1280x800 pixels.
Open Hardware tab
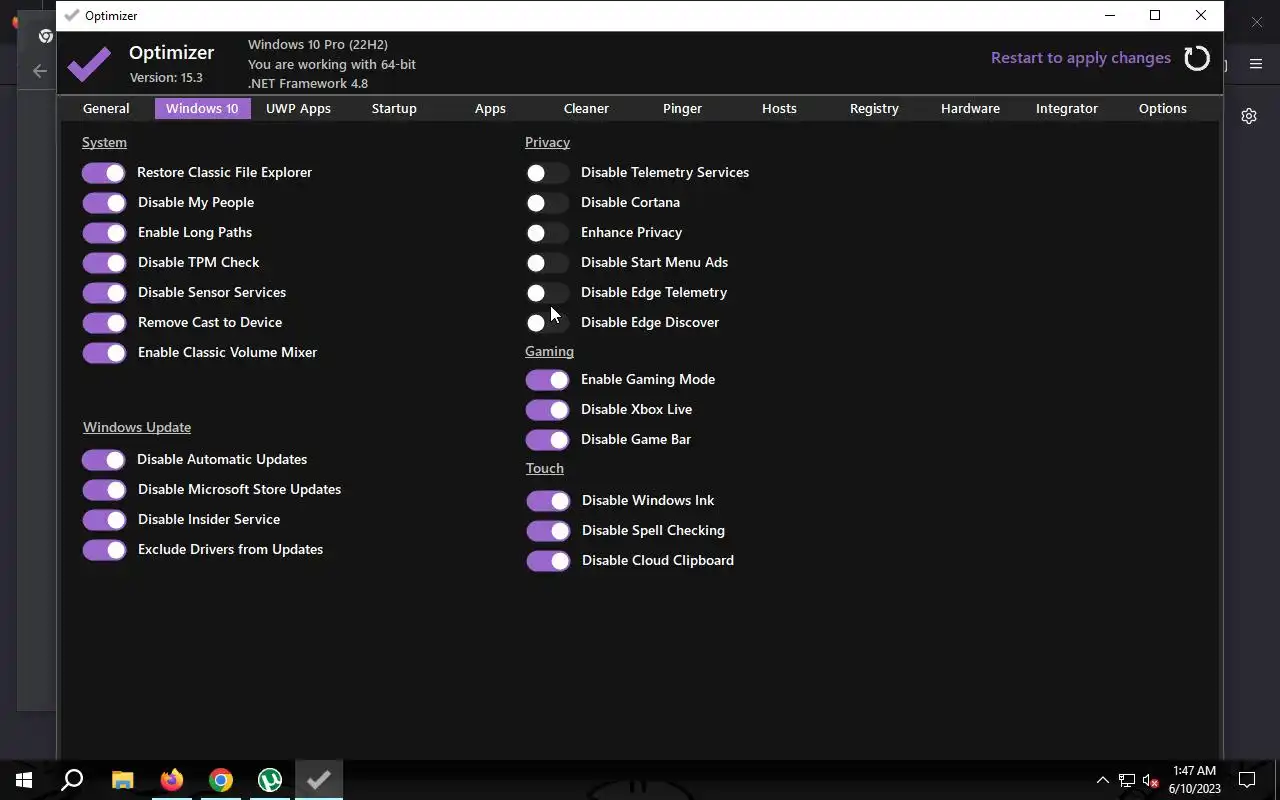pos(970,108)
